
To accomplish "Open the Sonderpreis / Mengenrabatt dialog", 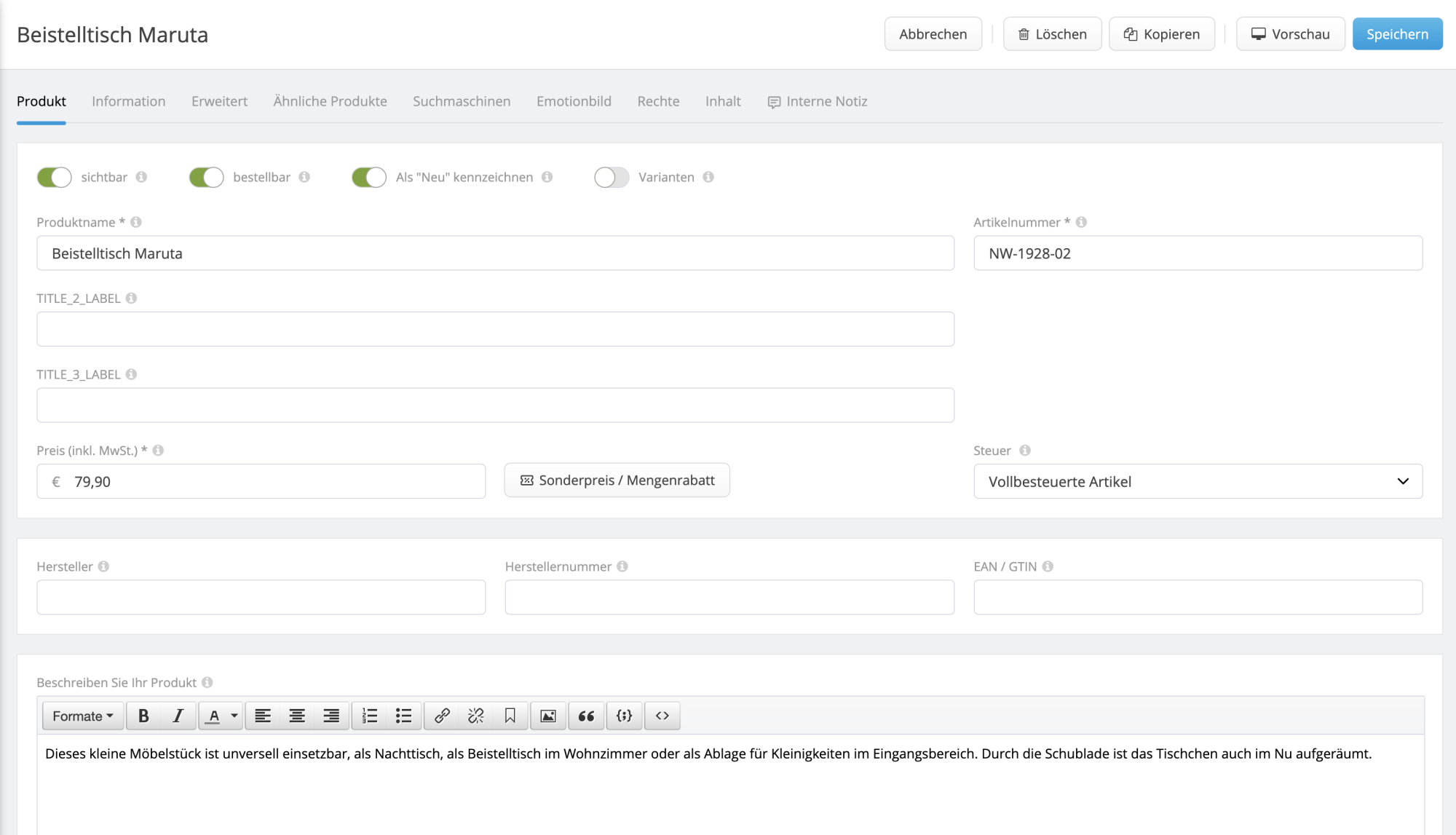I will click(617, 480).
